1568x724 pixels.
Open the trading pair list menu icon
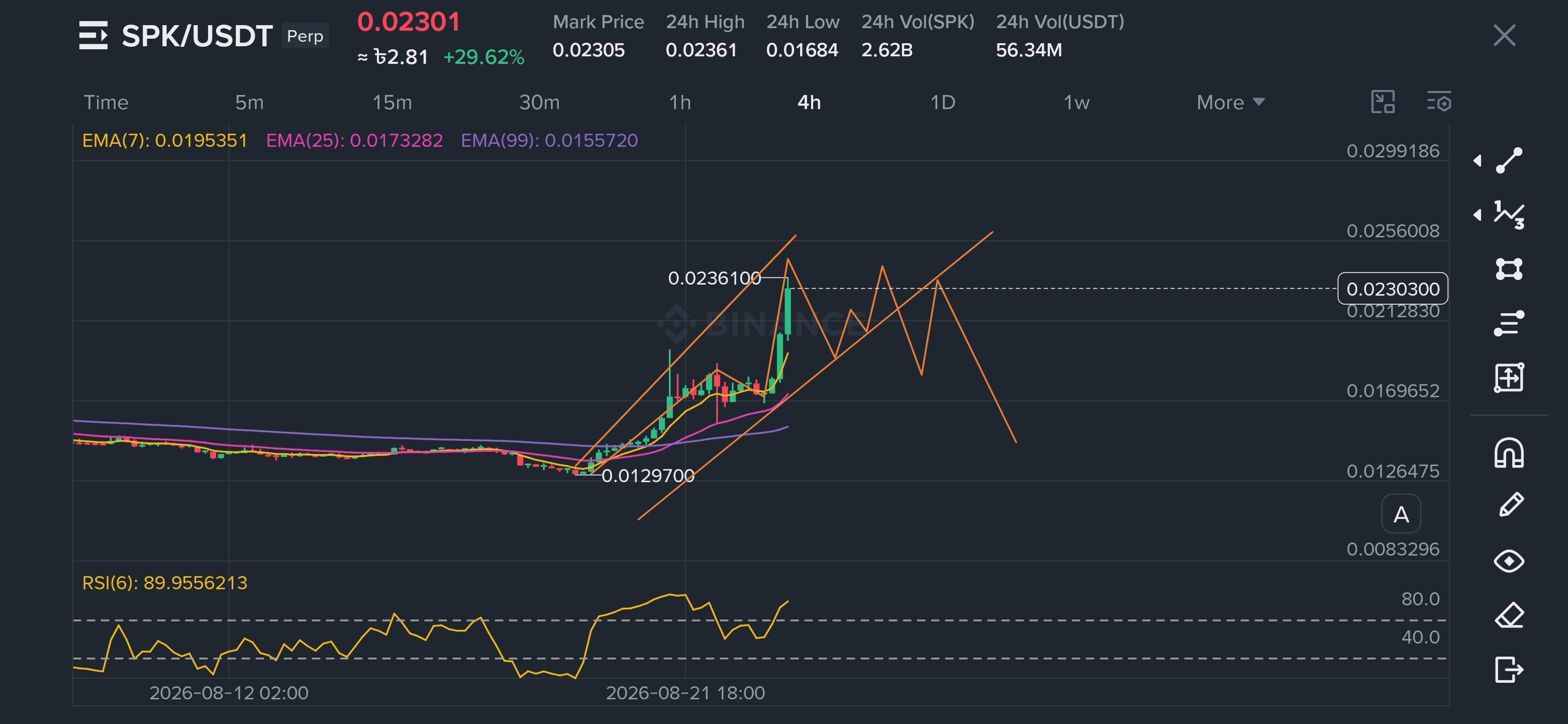click(x=93, y=35)
